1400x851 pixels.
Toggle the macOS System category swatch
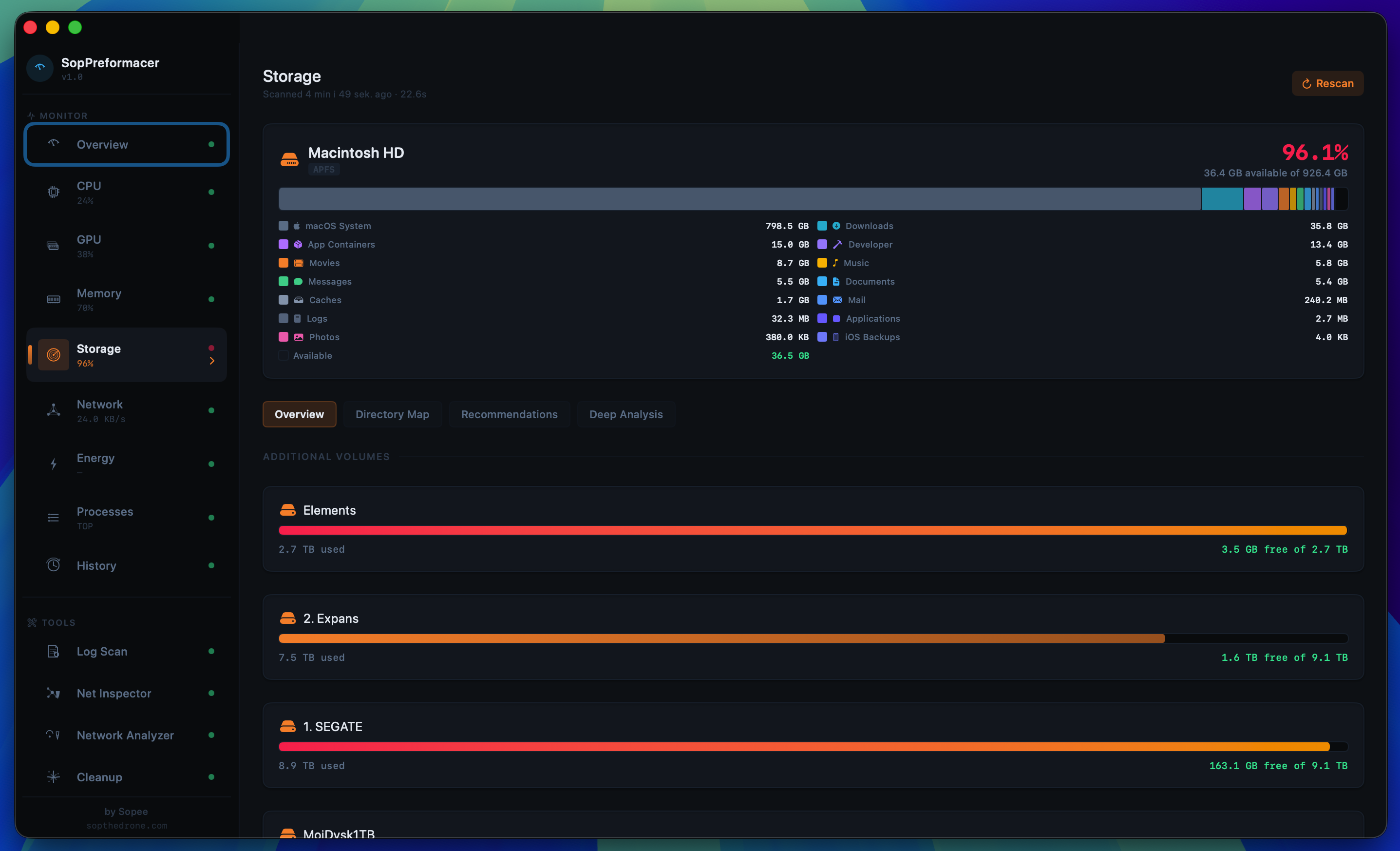pos(283,226)
